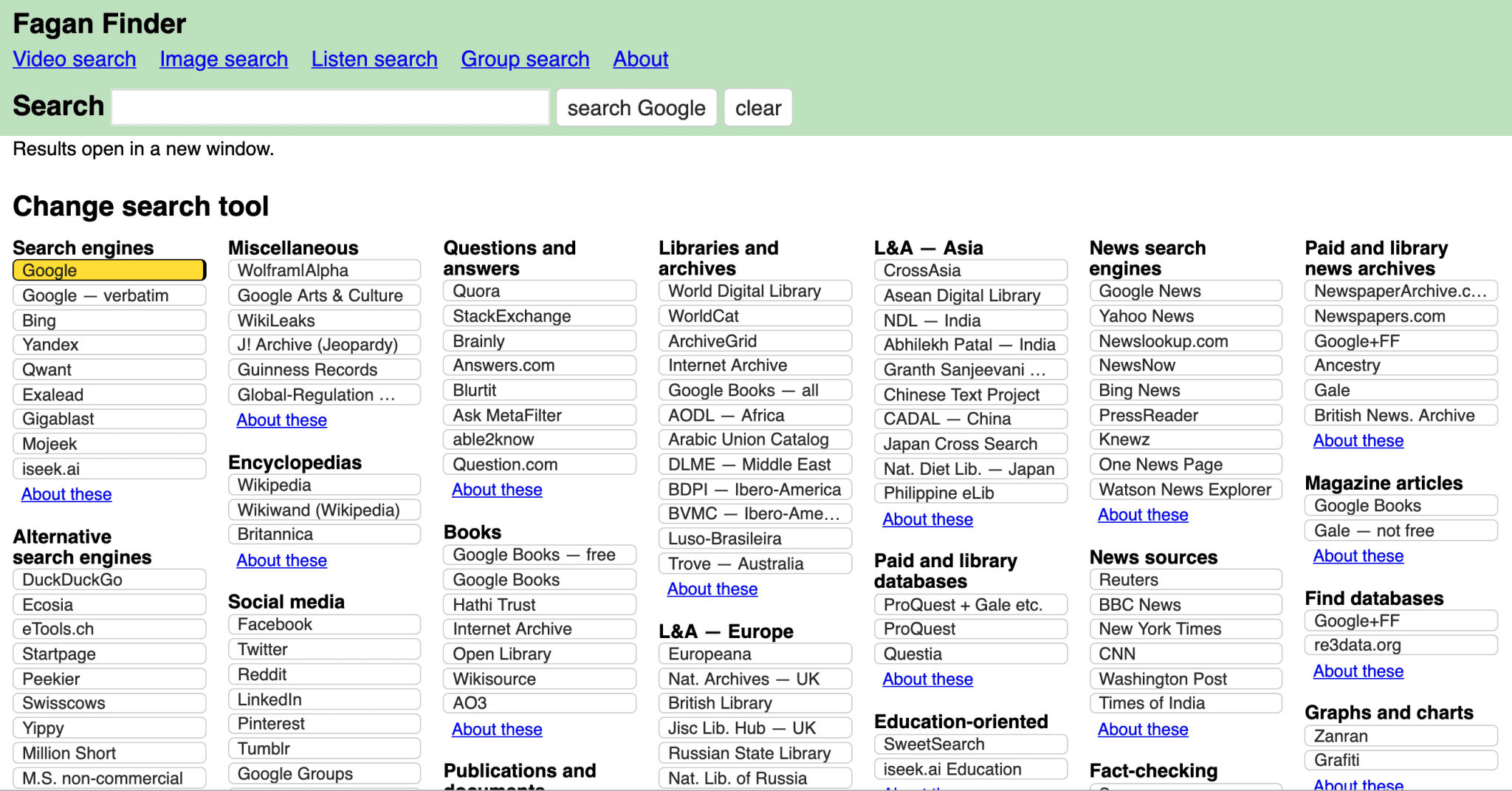Select Zanran under Graphs and charts
Viewport: 1512px width, 791px height.
1401,736
